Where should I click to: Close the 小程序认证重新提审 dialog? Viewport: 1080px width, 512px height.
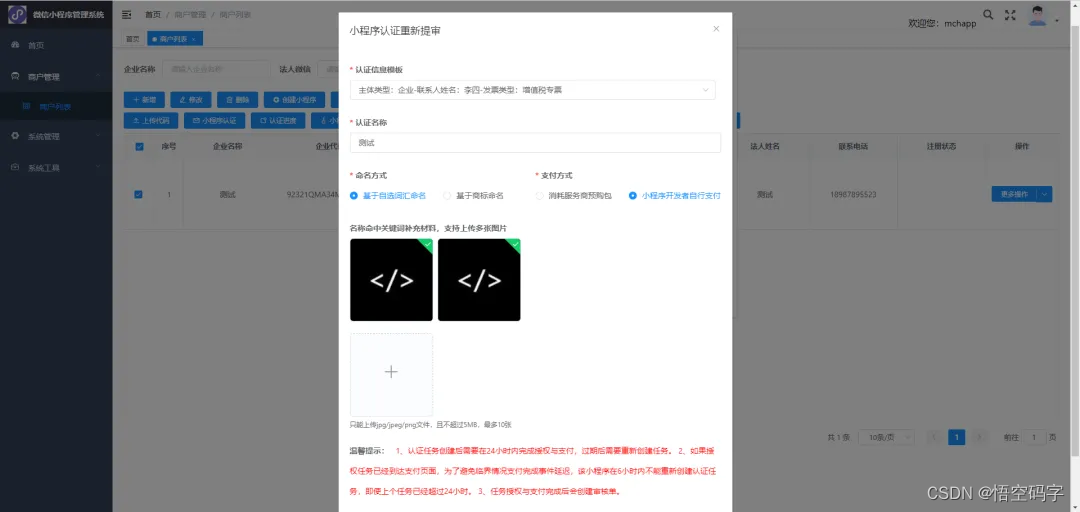point(716,29)
